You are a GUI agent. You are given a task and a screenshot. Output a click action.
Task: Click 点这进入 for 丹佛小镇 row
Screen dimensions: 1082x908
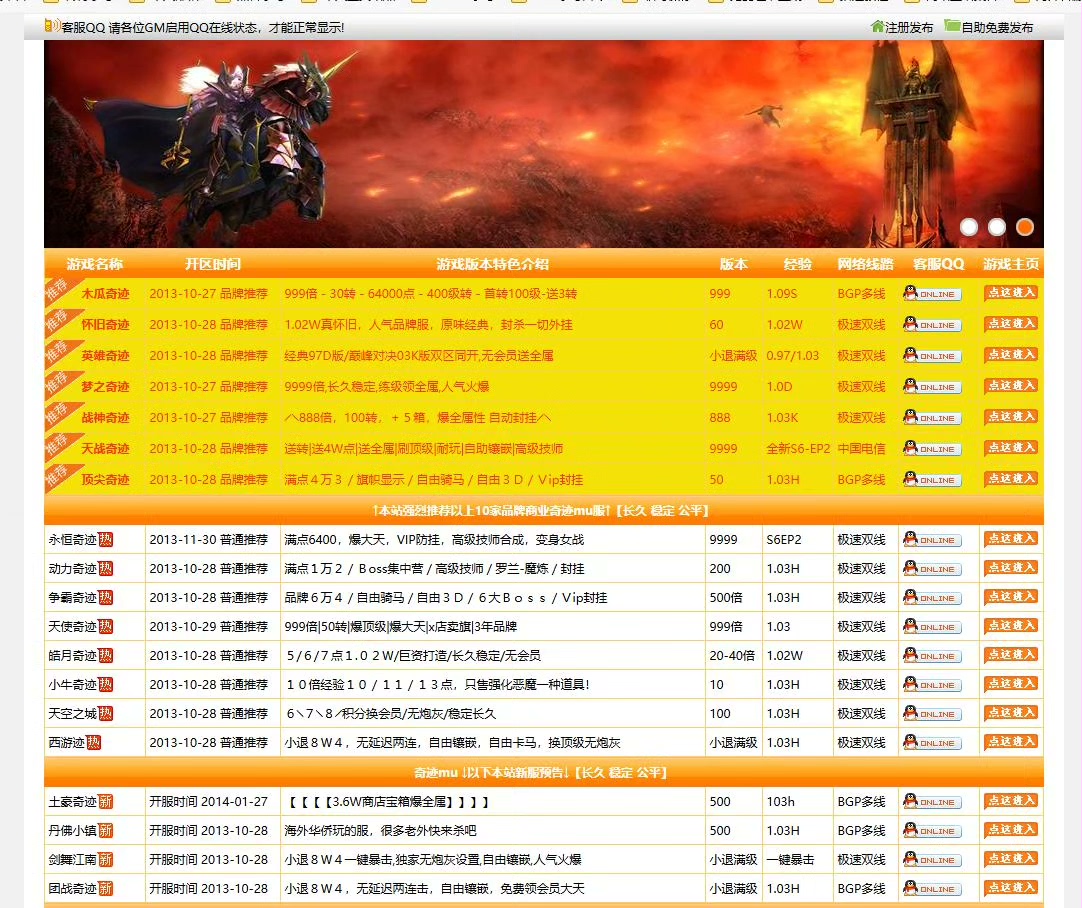(1011, 831)
